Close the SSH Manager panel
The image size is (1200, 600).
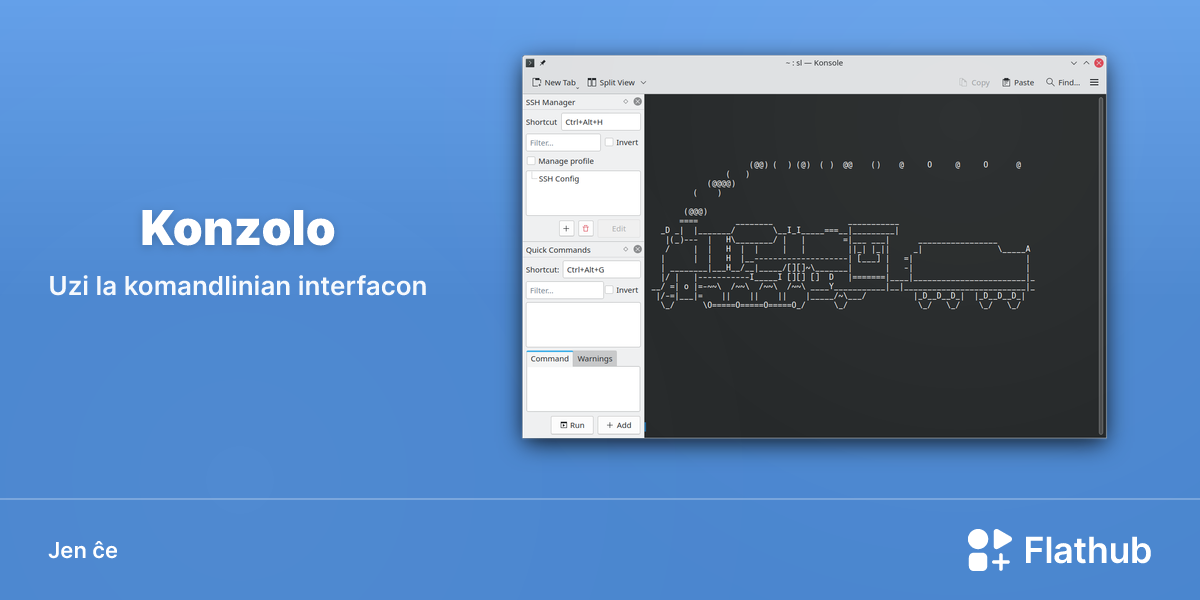[x=638, y=102]
